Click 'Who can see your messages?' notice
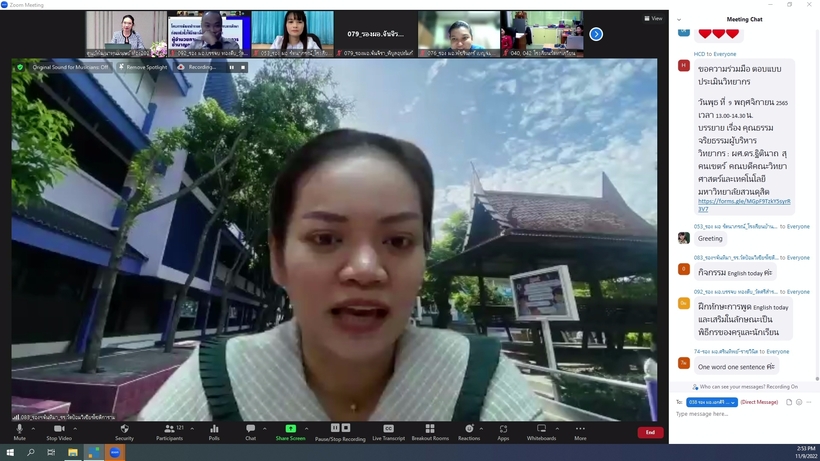The width and height of the screenshot is (820, 461). coord(744,387)
